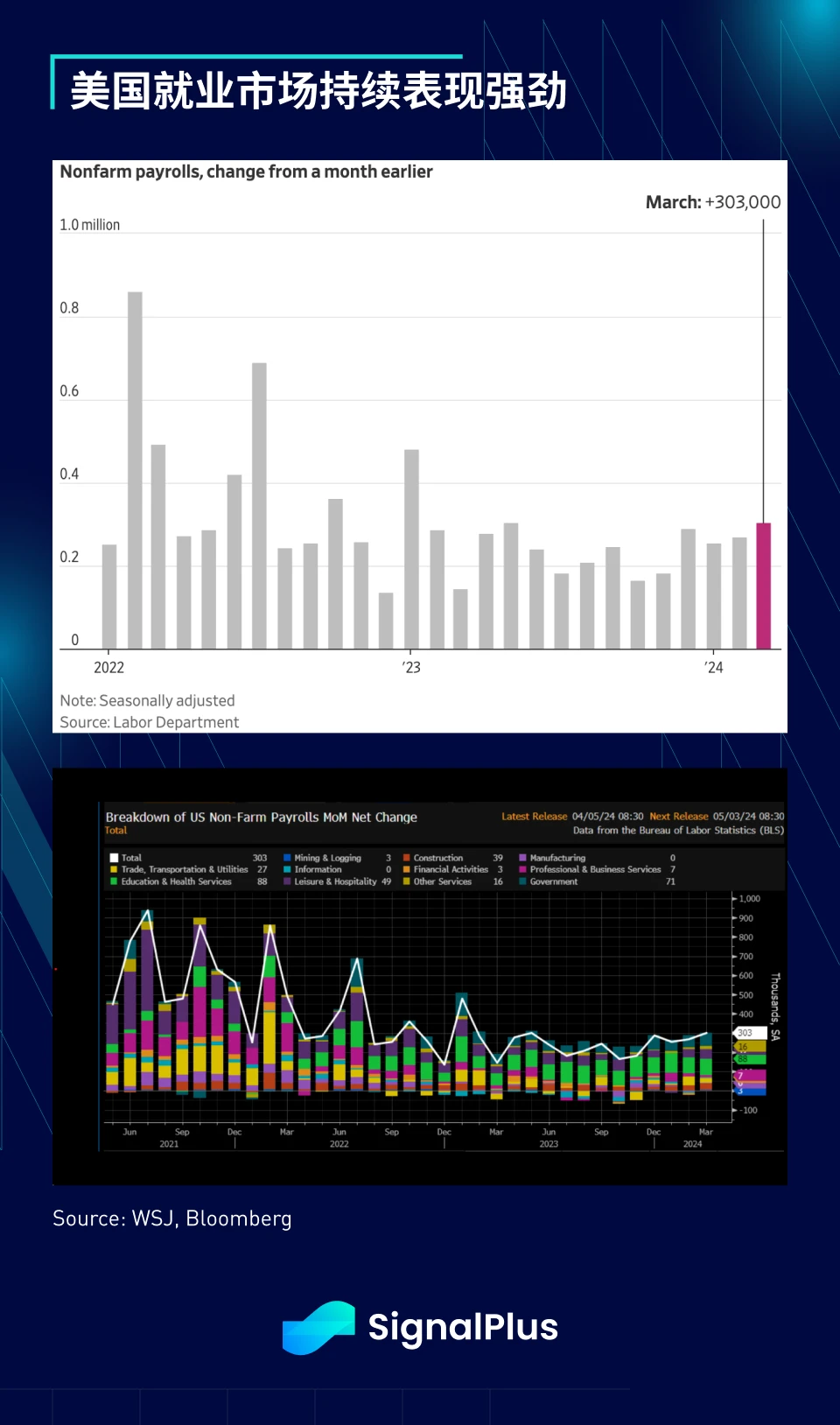Click the Nonfarm payrolls chart title

point(246,172)
